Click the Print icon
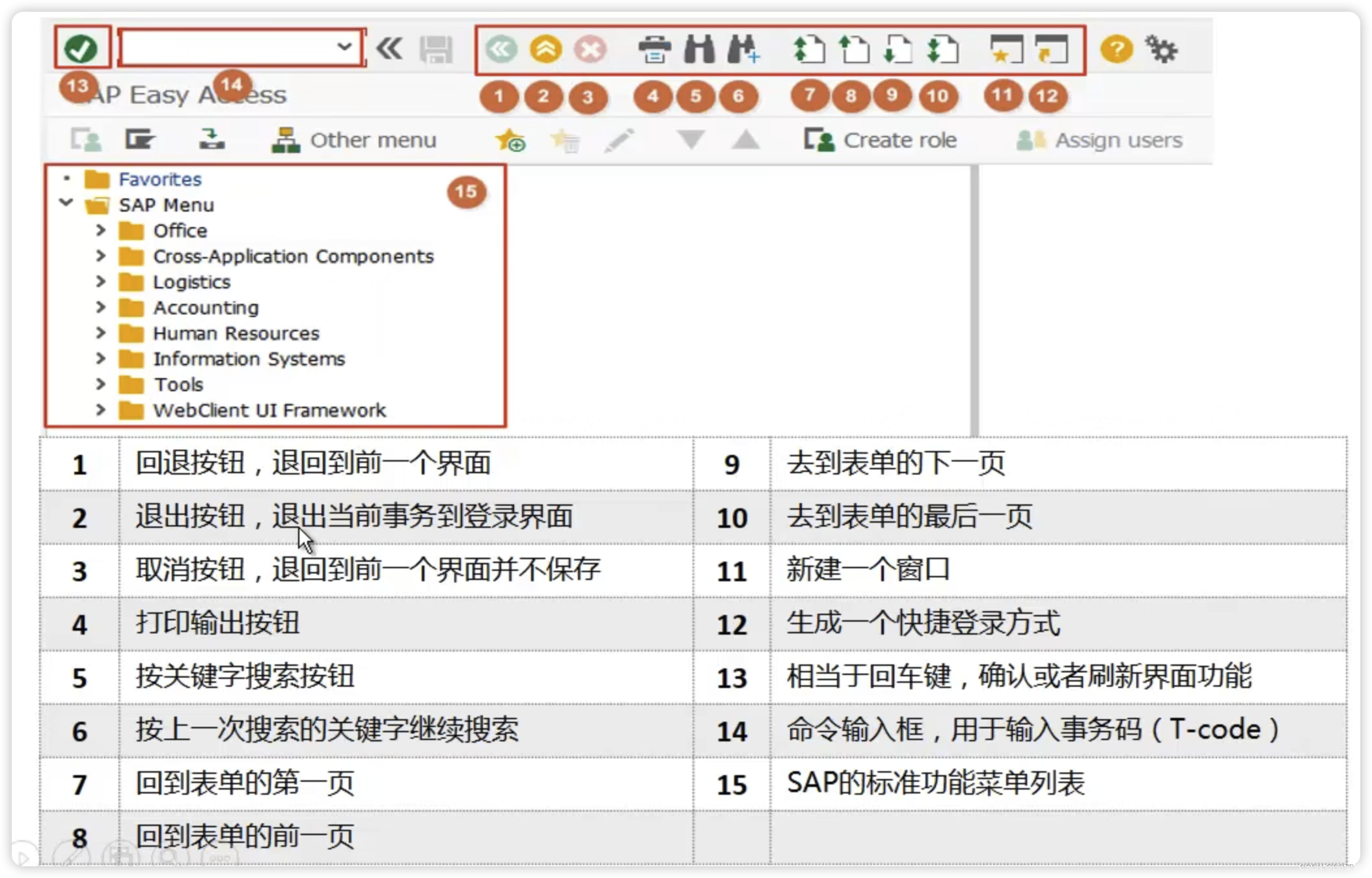This screenshot has width=1372, height=878. coord(654,49)
